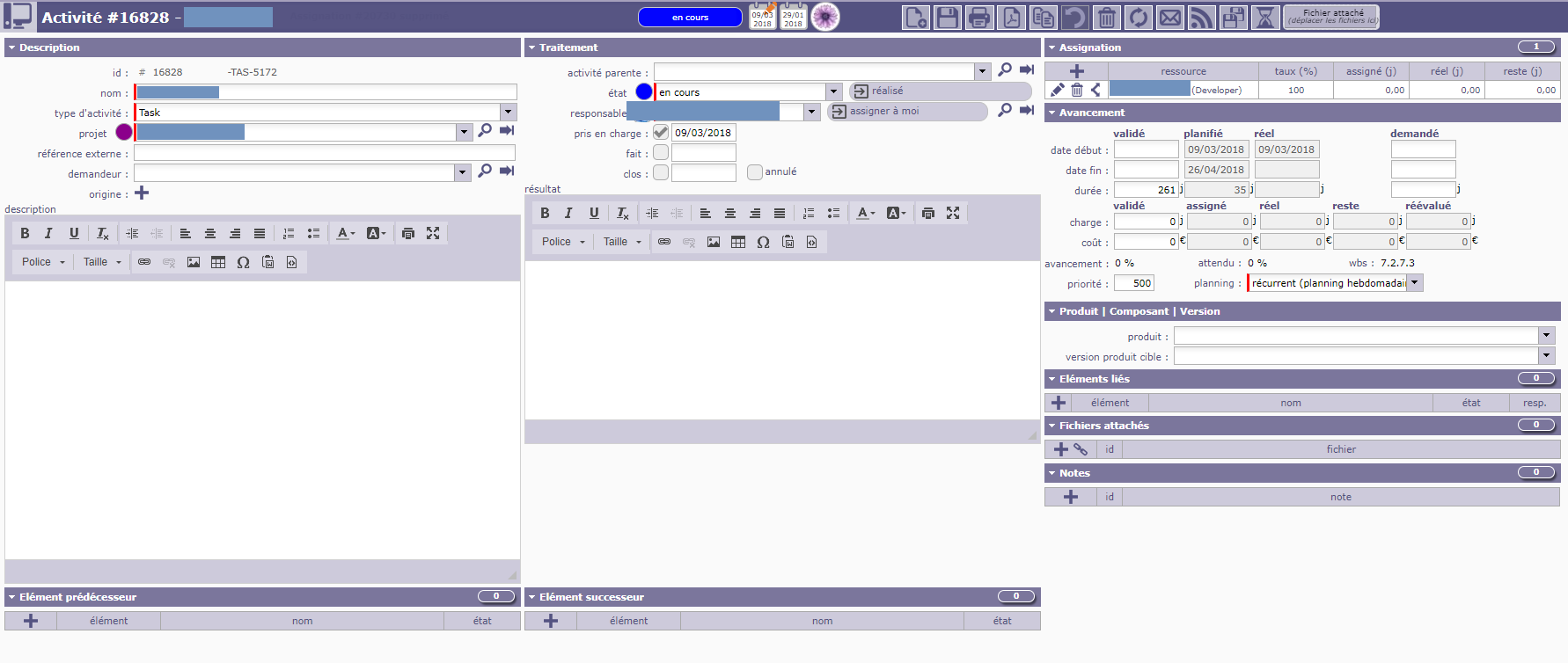The image size is (1568, 663).
Task: Subscribe to the activity via the feed icon
Action: [1201, 18]
